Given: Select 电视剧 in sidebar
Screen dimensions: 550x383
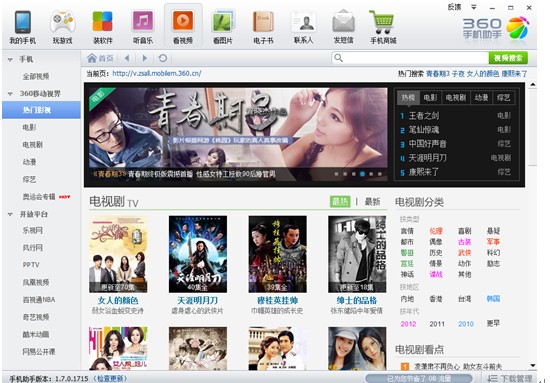Looking at the screenshot, I should click(33, 145).
